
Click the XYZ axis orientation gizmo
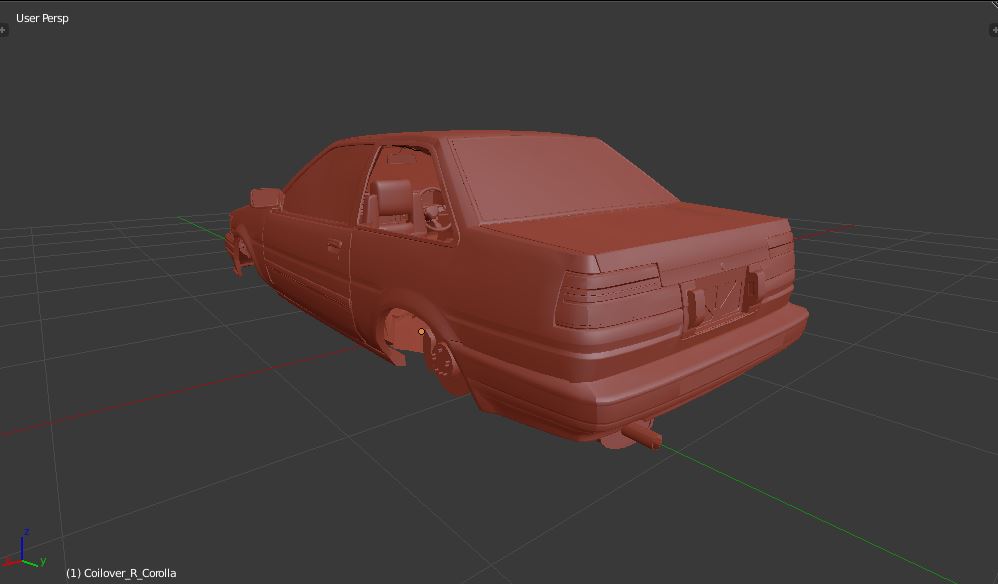pyautogui.click(x=24, y=550)
